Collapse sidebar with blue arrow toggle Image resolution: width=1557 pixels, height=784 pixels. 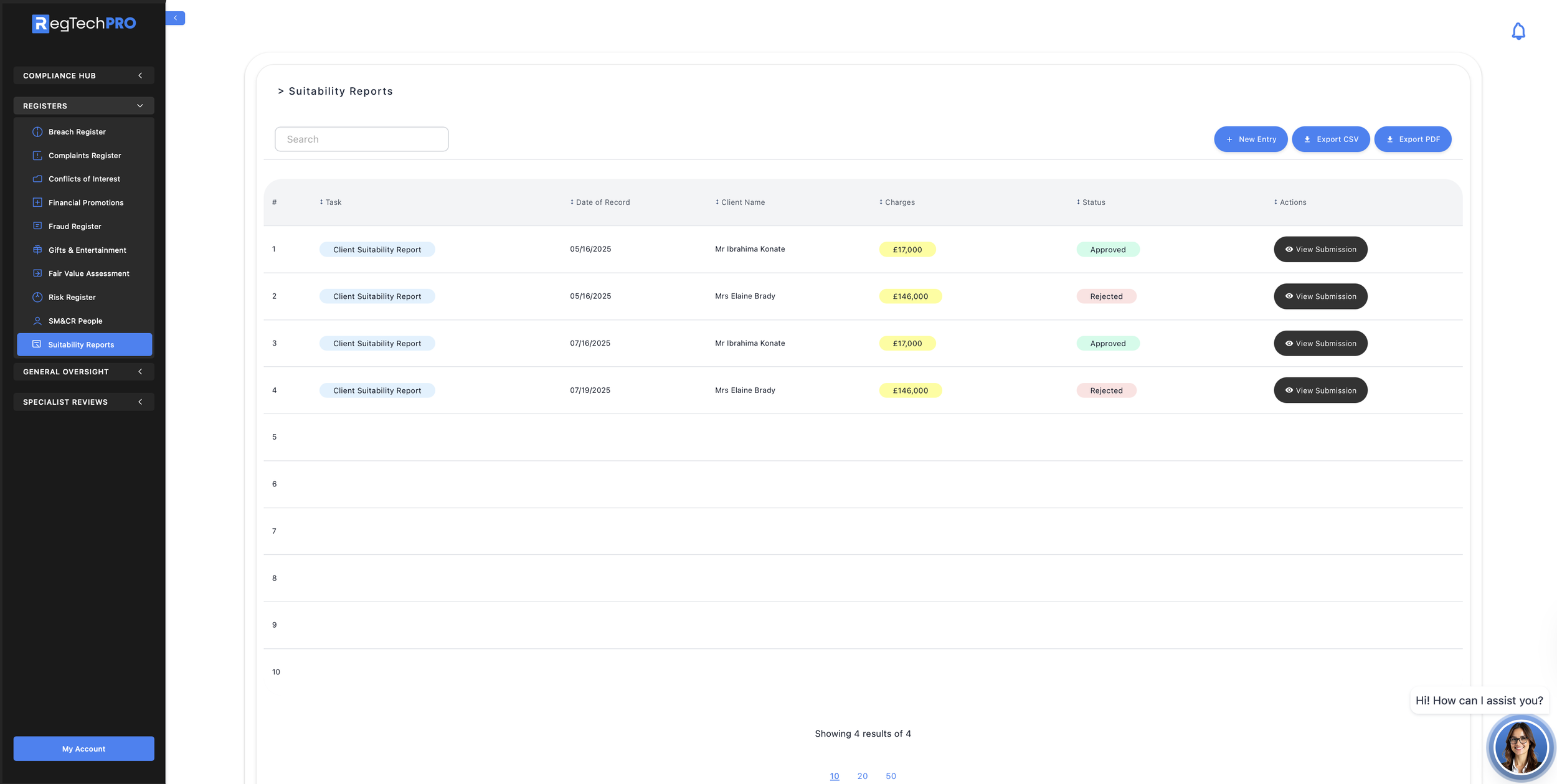point(176,18)
